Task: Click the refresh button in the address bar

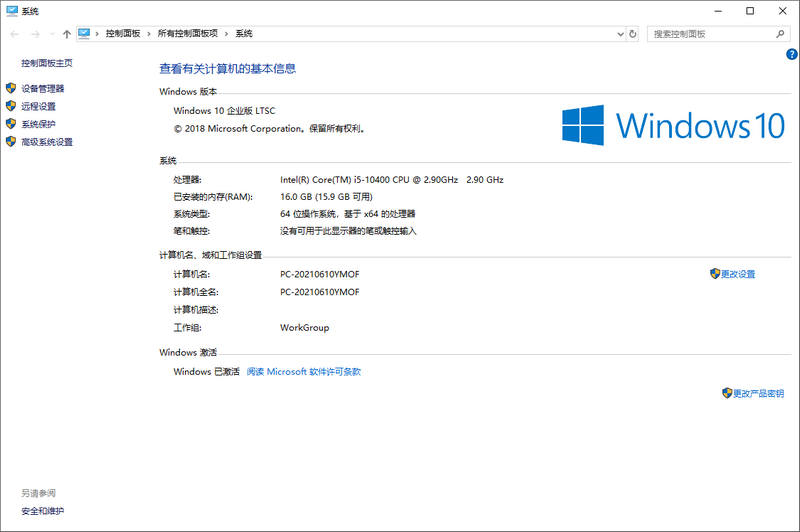Action: point(633,34)
